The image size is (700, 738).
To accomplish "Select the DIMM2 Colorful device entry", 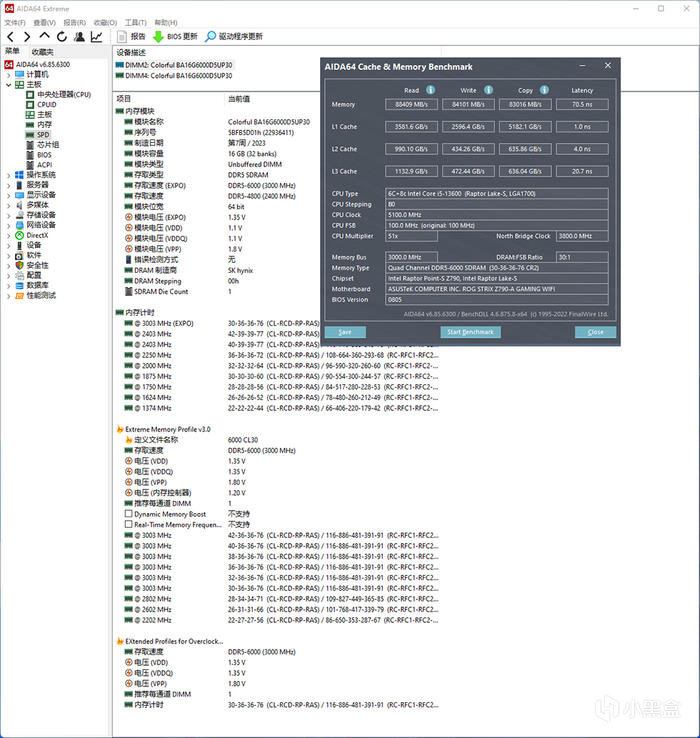I will (x=174, y=65).
